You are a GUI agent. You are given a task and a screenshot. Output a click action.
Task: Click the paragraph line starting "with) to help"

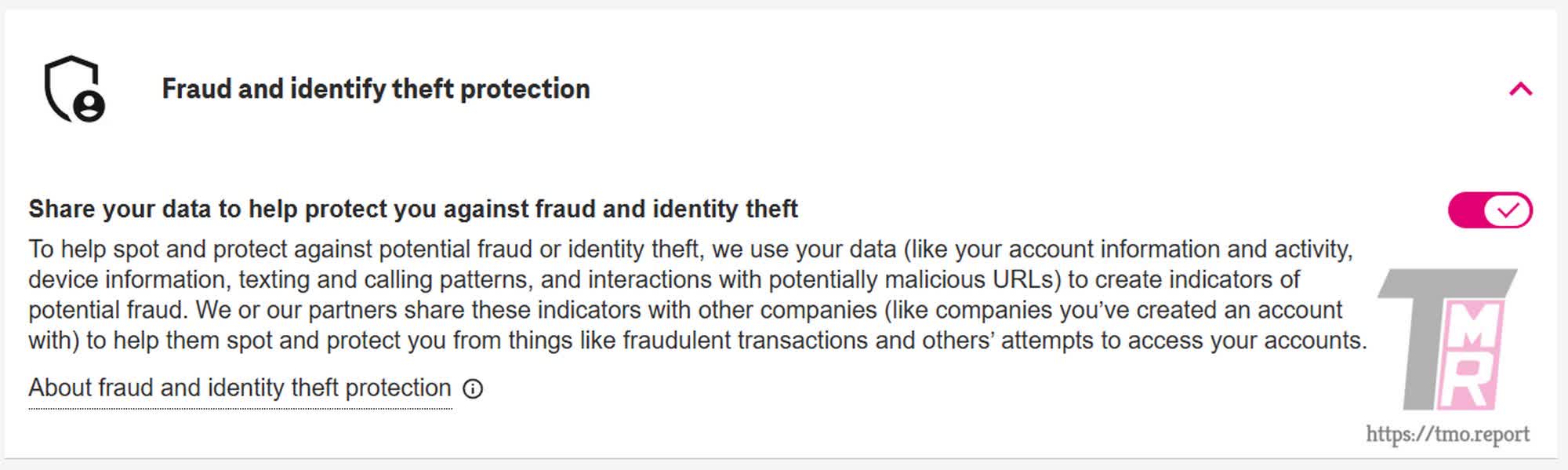[697, 341]
